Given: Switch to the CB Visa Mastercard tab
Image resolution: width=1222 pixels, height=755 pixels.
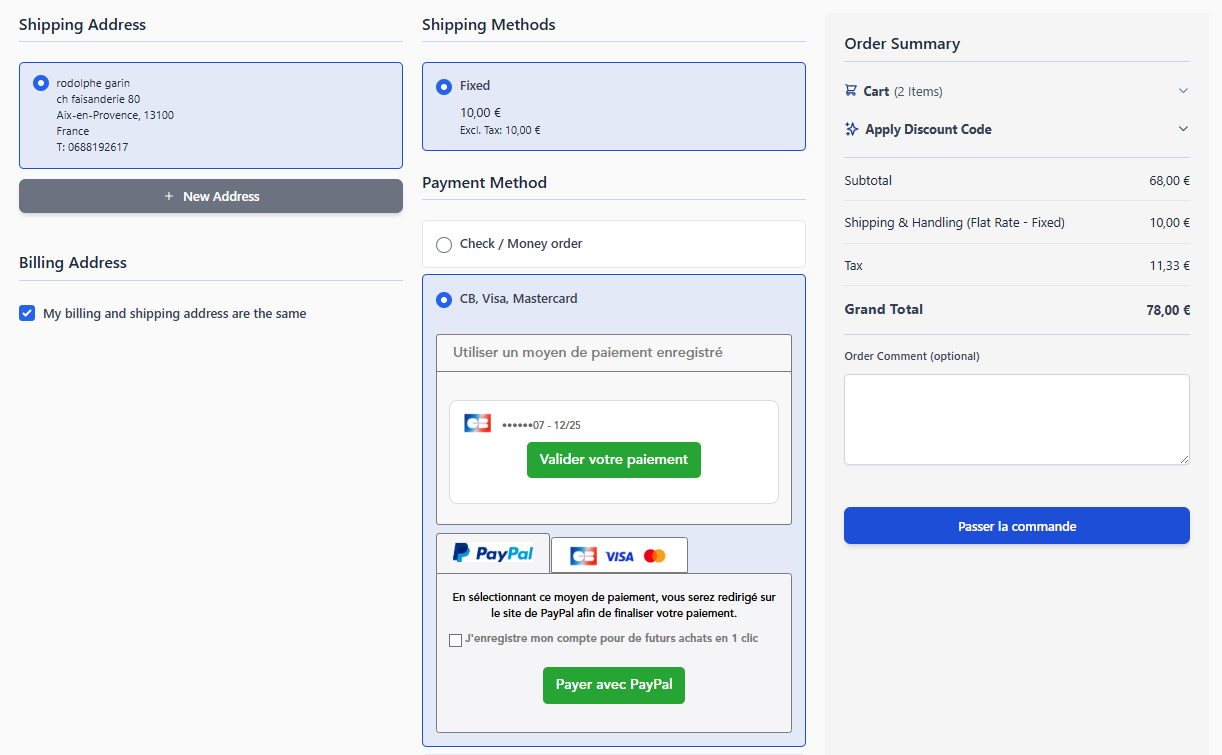Looking at the screenshot, I should click(619, 556).
